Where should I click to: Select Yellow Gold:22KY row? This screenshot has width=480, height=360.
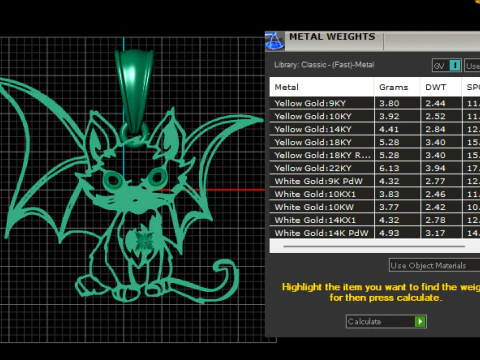375,168
